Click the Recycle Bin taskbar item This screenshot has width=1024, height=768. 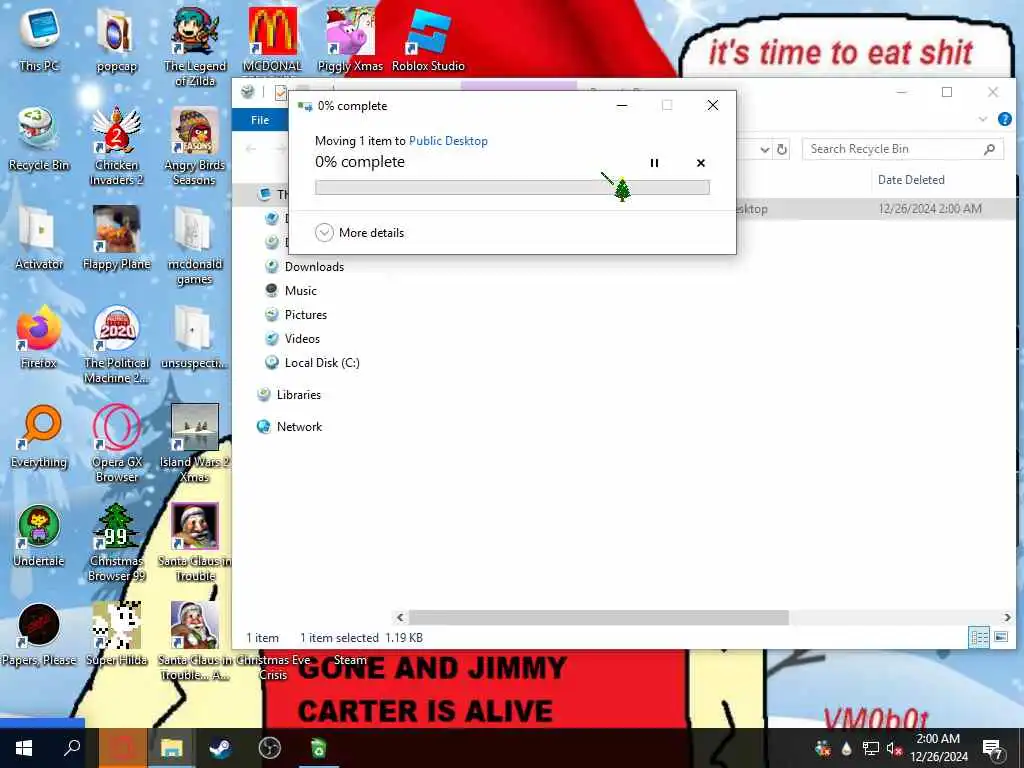[318, 748]
